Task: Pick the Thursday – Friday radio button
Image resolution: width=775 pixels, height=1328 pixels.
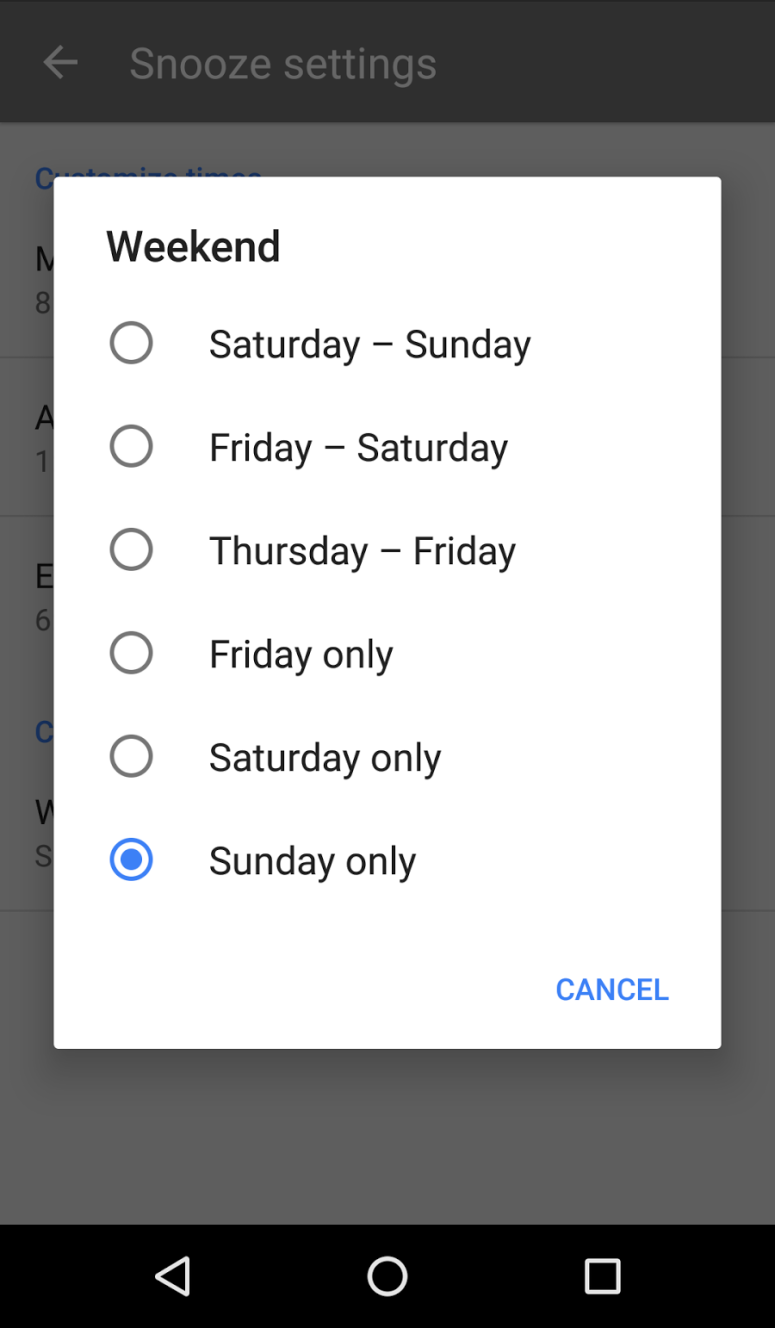Action: coord(131,550)
